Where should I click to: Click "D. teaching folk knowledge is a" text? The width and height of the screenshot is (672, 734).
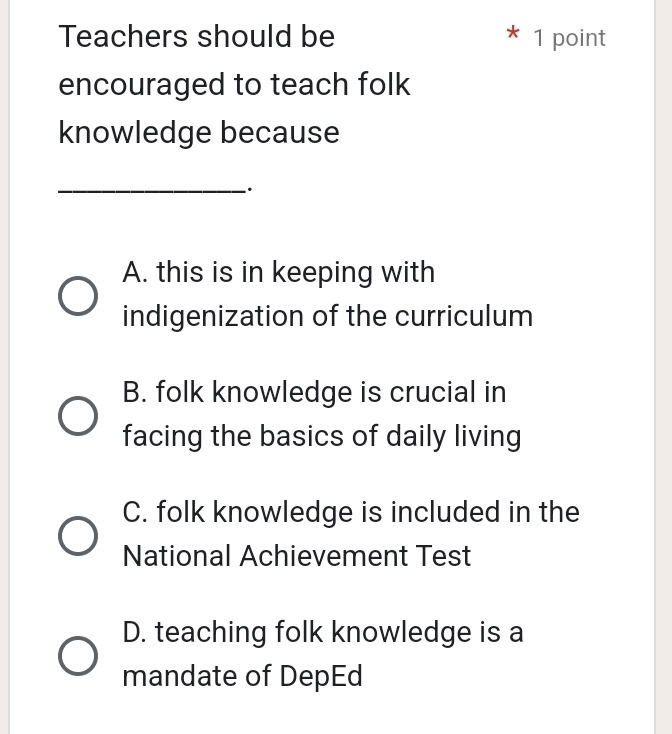point(322,632)
